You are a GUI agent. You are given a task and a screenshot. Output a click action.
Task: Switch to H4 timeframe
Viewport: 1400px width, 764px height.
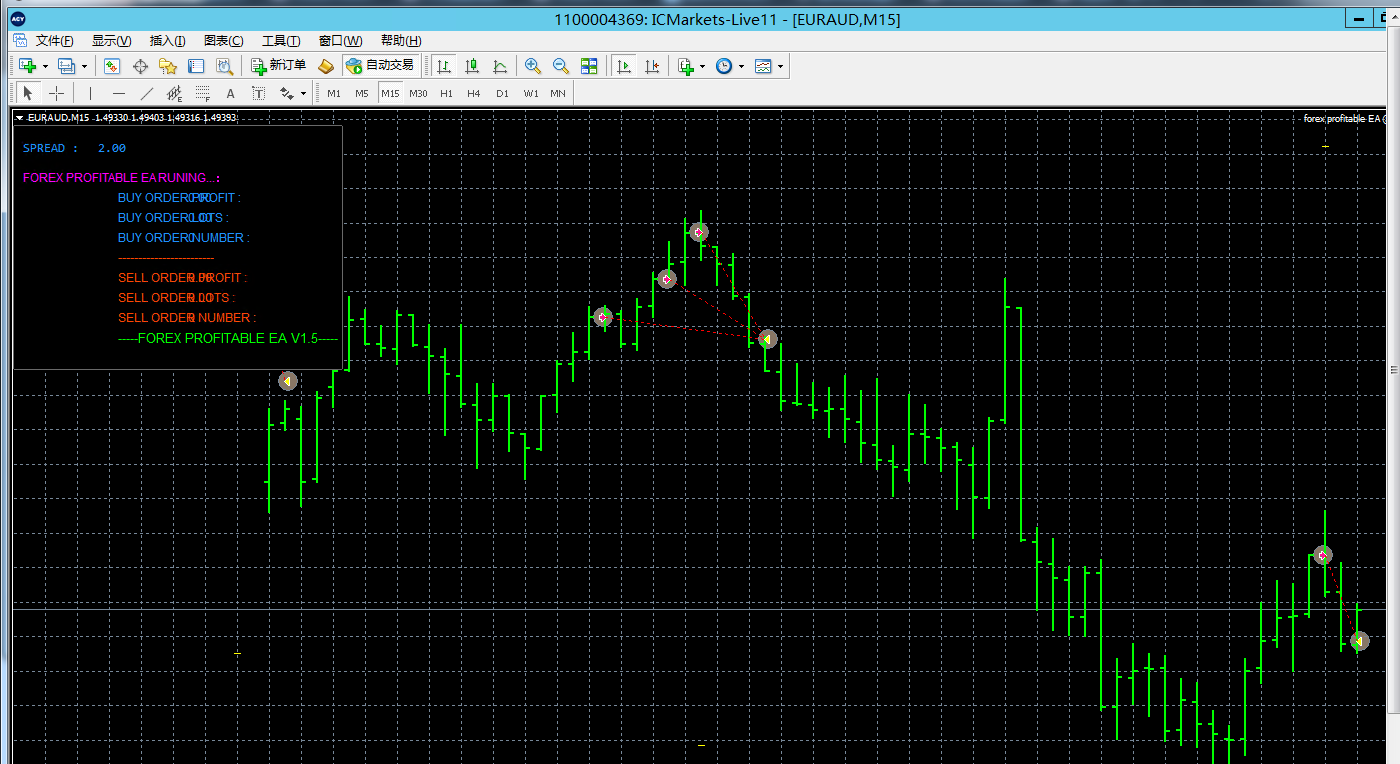click(474, 93)
